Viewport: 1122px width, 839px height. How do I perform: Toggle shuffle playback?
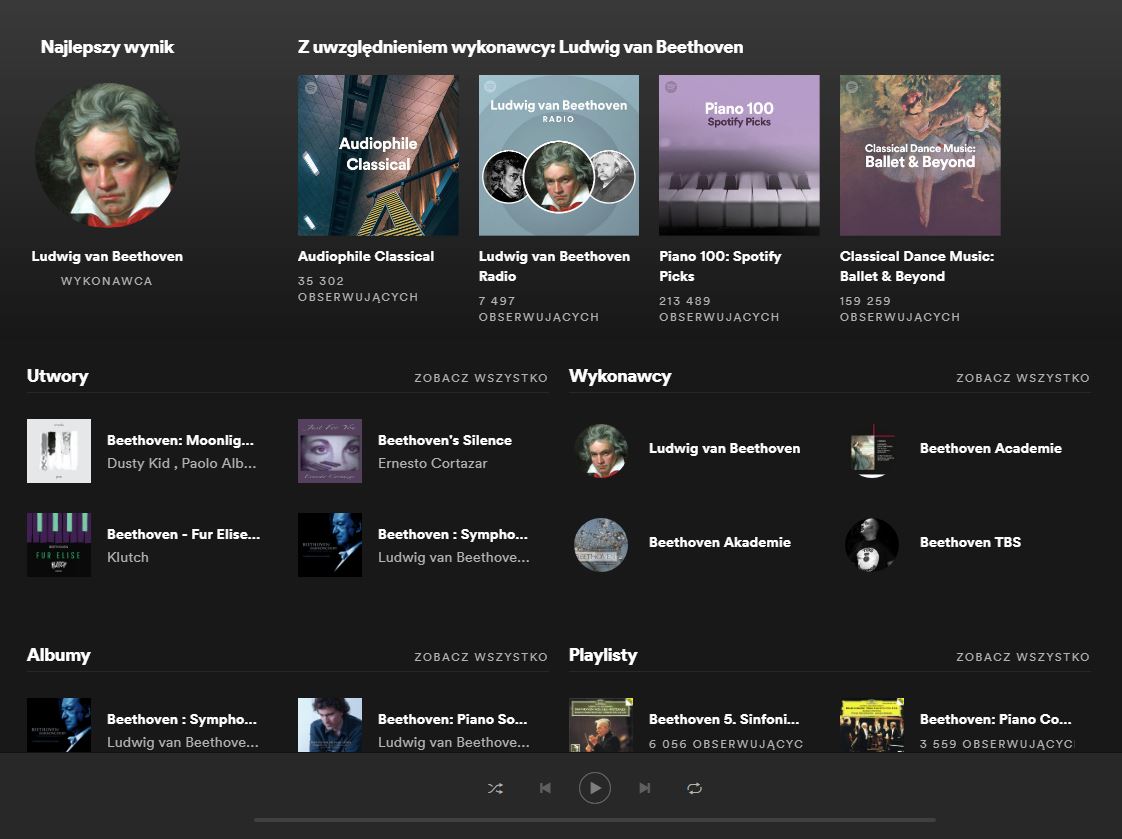click(495, 788)
